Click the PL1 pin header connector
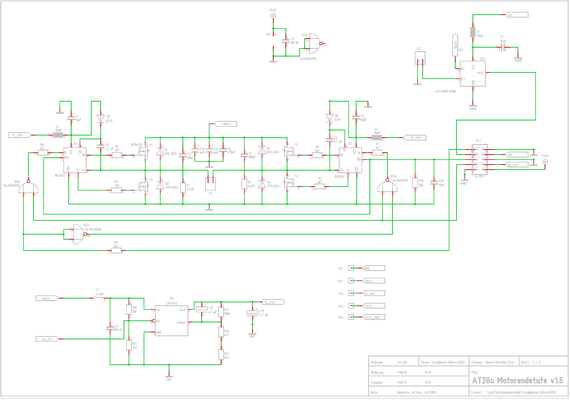Viewport: 570px width, 400px height. pos(479,160)
